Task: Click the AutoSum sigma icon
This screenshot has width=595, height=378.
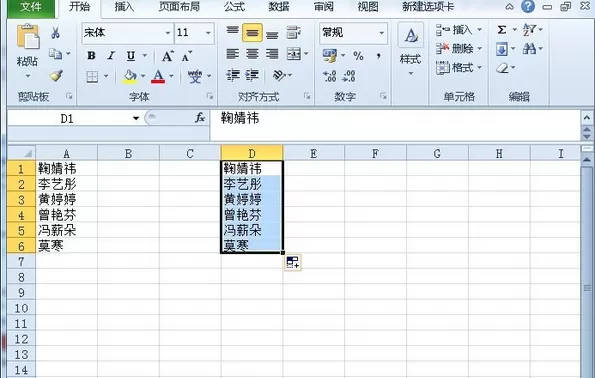Action: [502, 30]
